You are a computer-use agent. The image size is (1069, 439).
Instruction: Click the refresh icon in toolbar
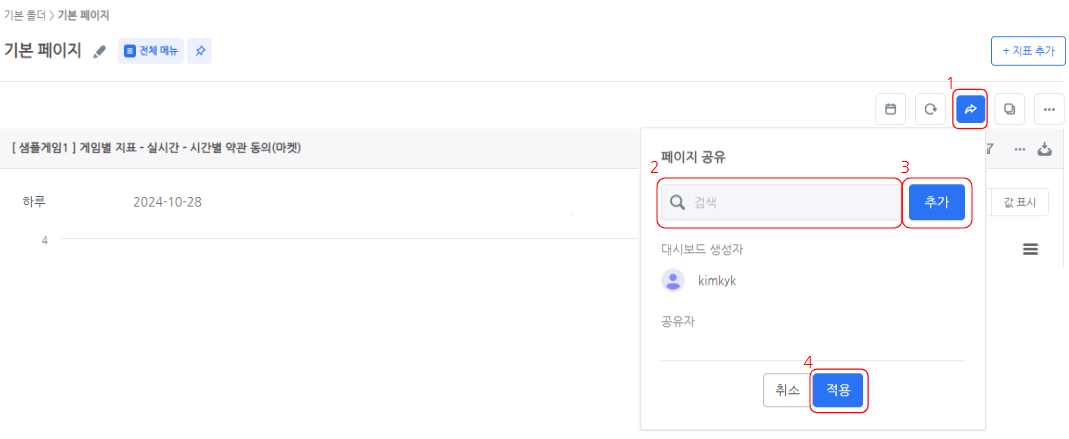click(x=930, y=108)
